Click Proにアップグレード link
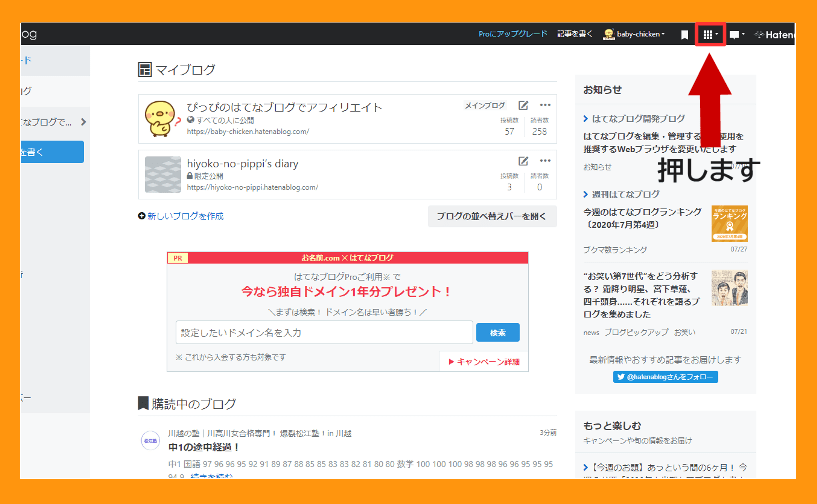 coord(513,34)
